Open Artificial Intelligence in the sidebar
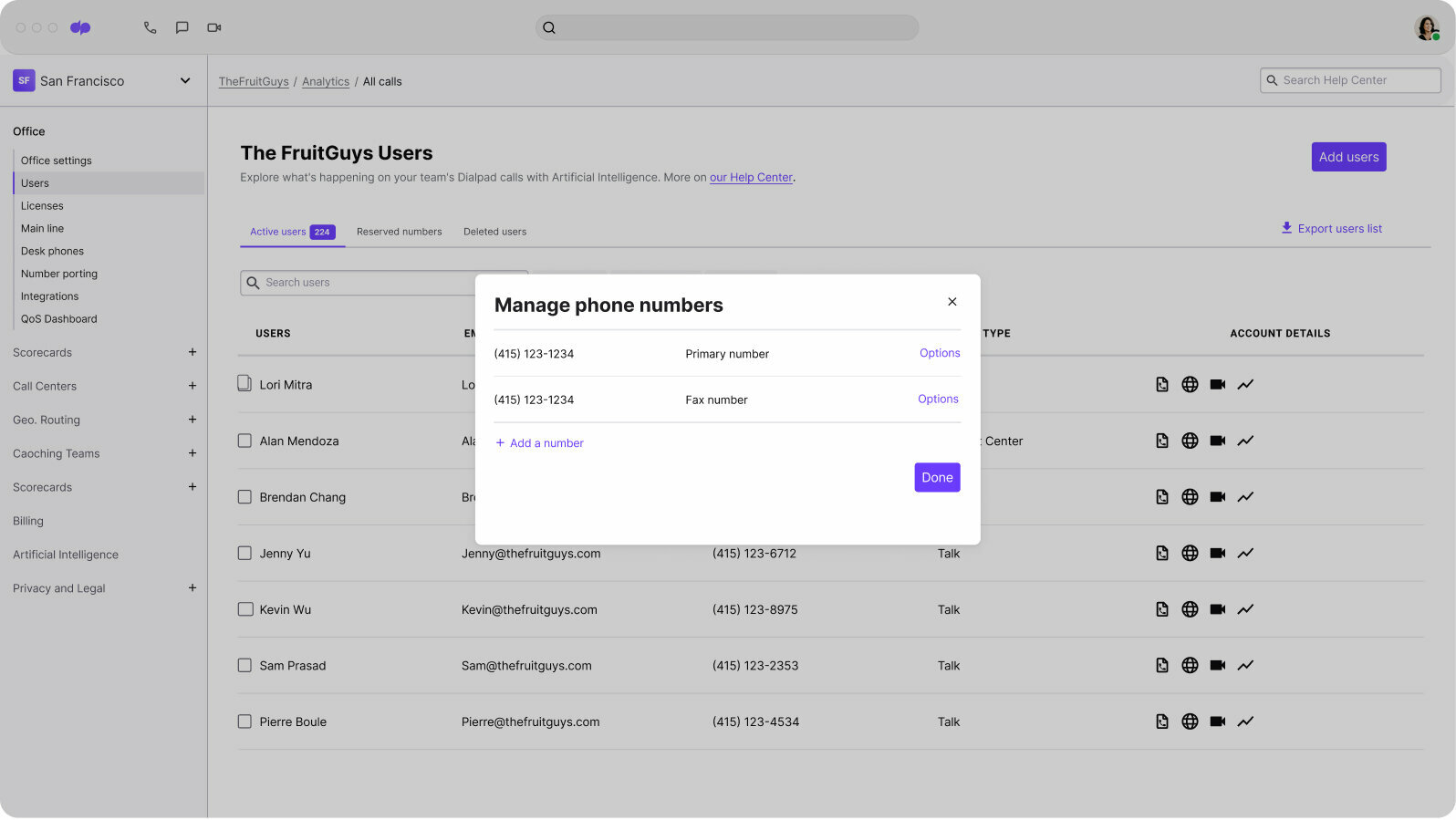The height and width of the screenshot is (820, 1456). point(66,555)
